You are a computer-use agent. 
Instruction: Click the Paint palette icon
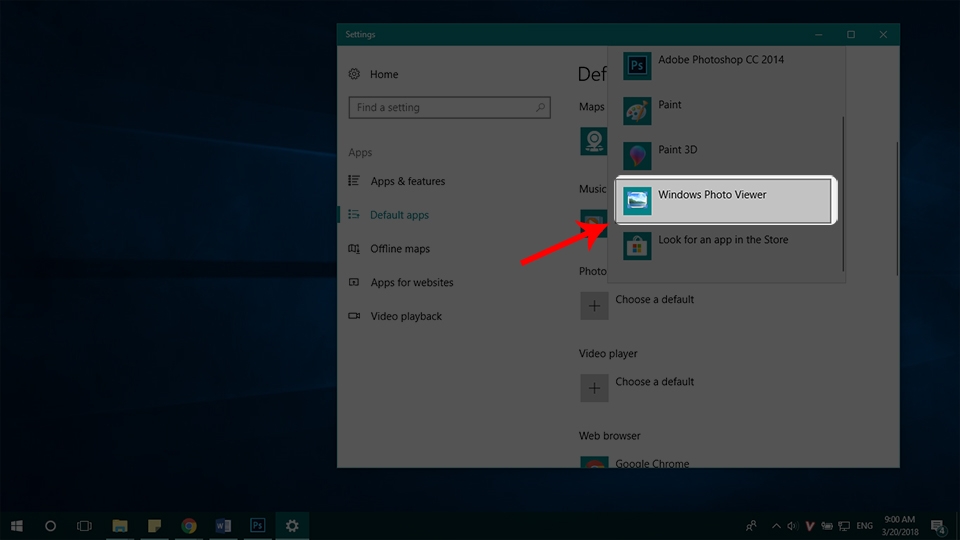click(637, 111)
